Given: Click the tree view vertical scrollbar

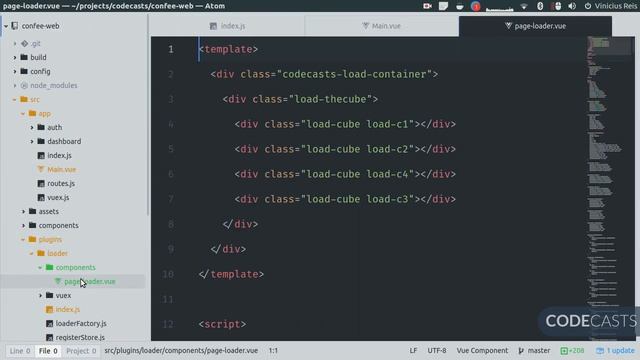Looking at the screenshot, I should coord(148,114).
